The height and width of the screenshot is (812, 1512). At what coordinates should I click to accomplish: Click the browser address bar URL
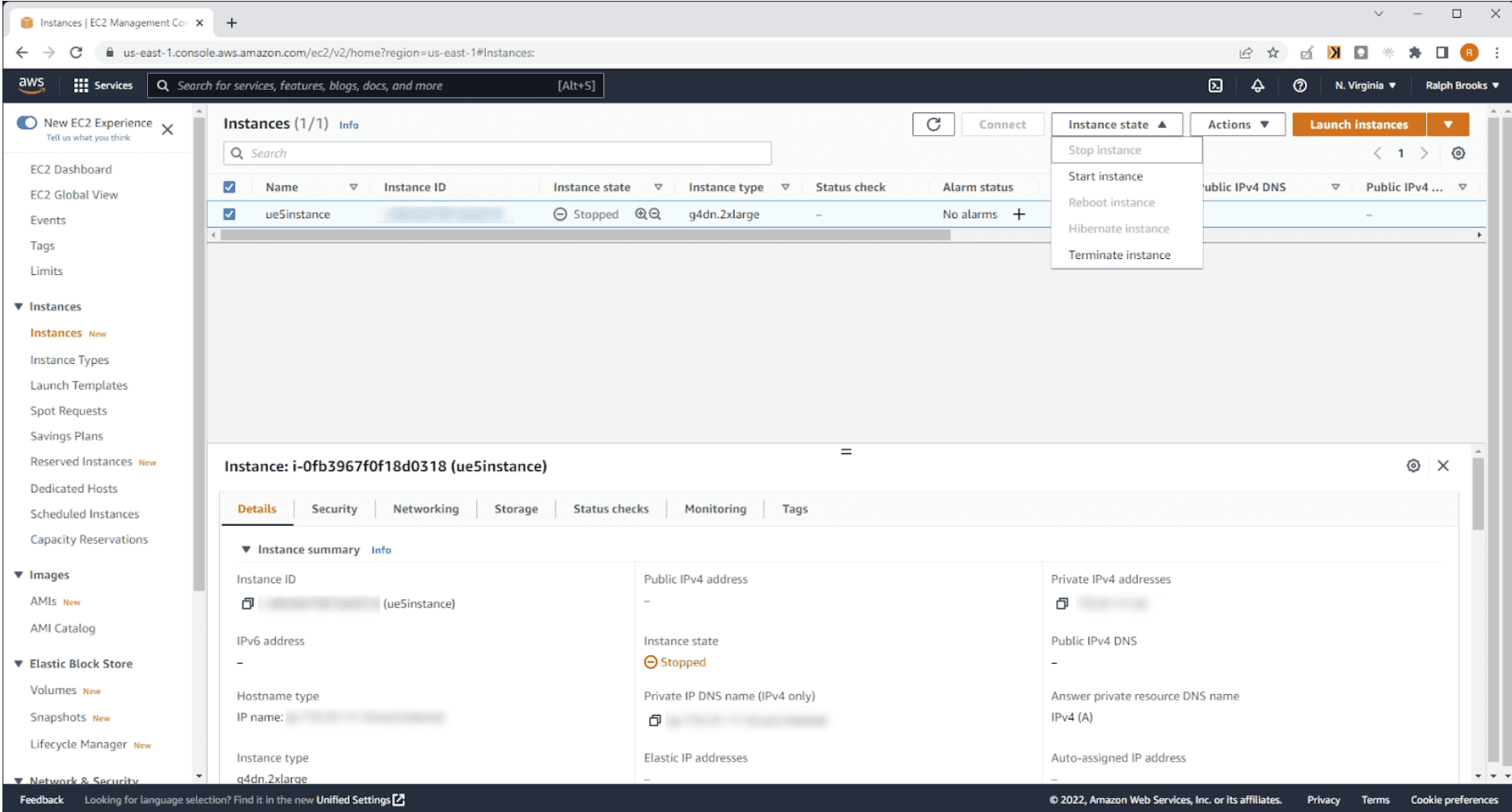coord(328,53)
